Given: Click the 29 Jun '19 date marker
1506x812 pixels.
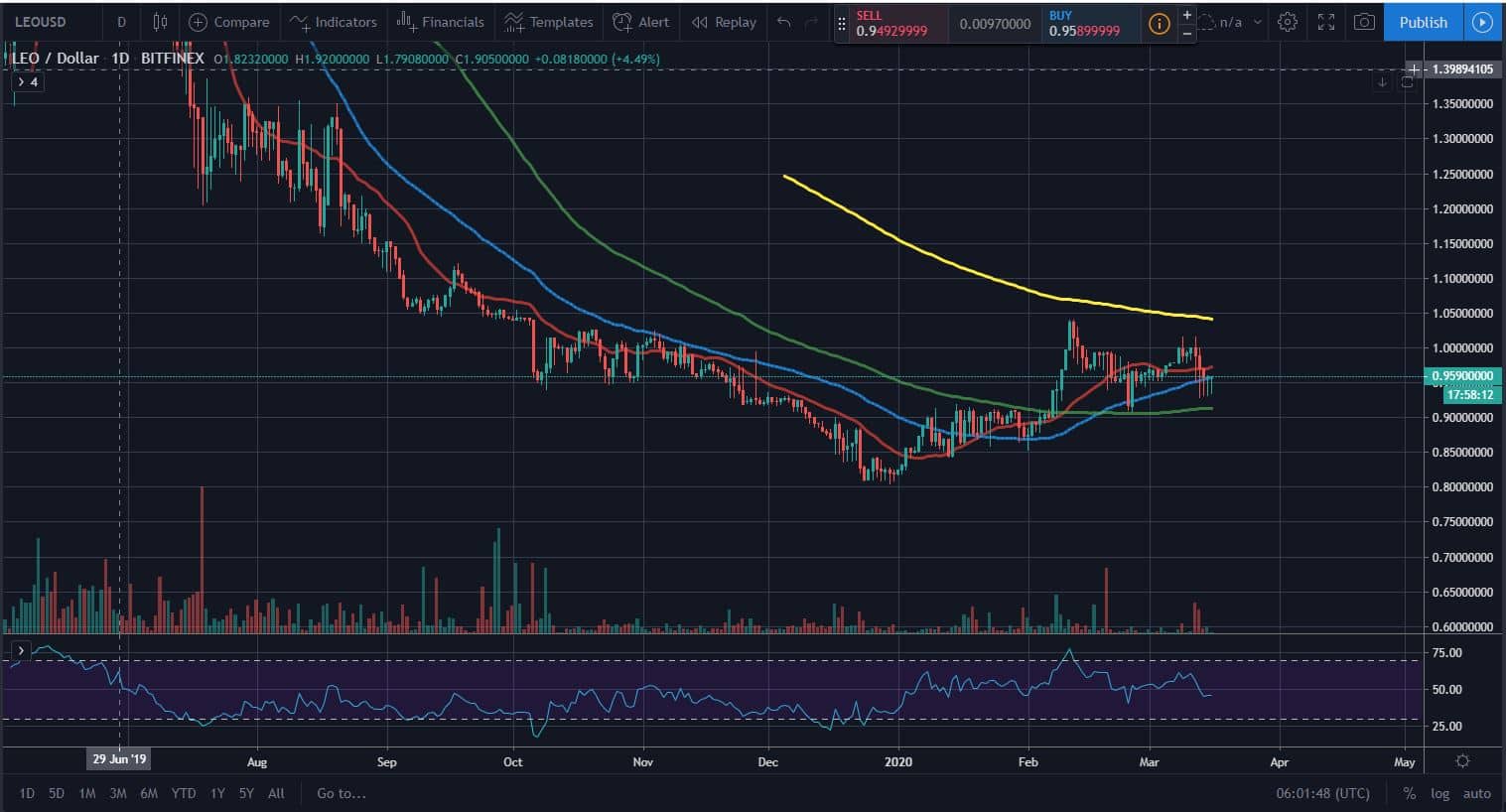Looking at the screenshot, I should [120, 758].
